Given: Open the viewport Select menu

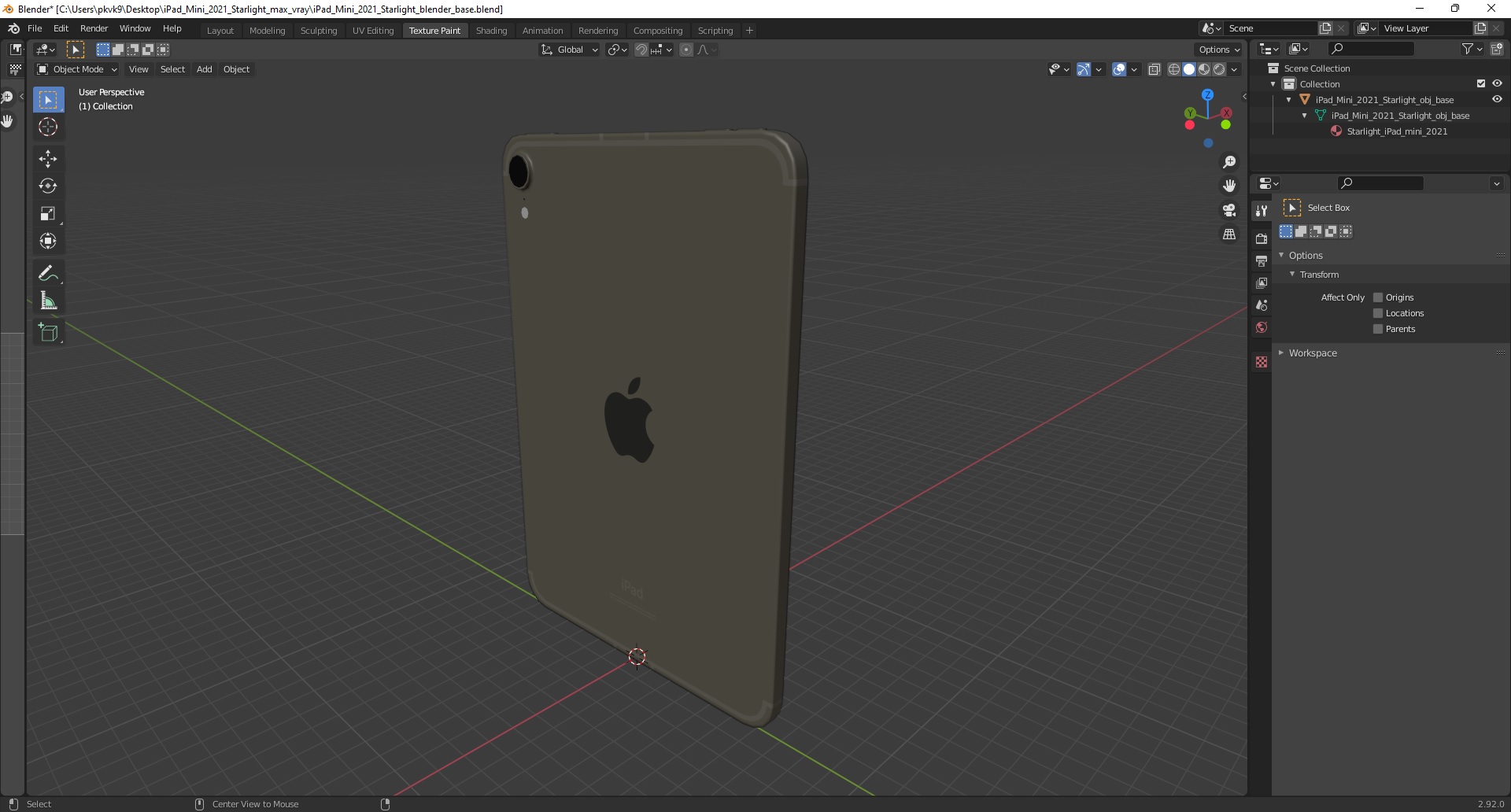Looking at the screenshot, I should coord(172,69).
